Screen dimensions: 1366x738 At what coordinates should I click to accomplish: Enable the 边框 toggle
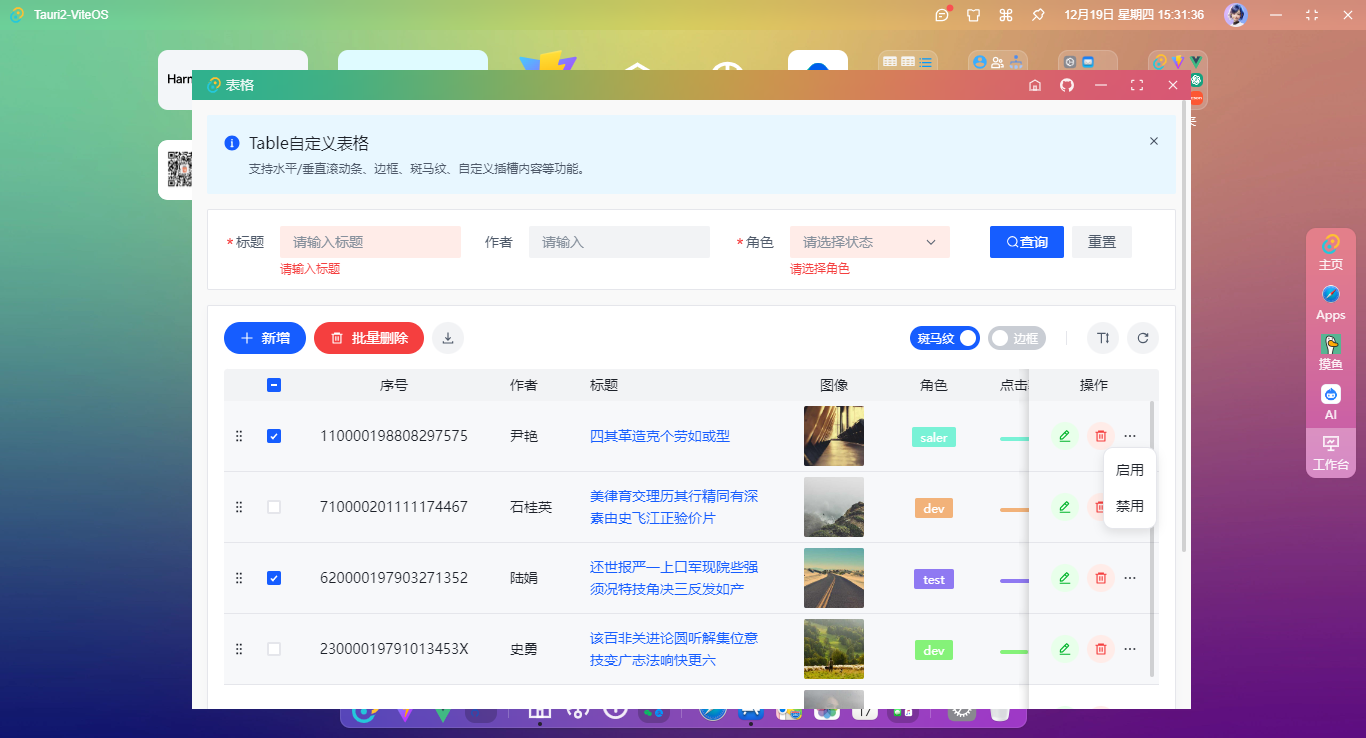tap(1017, 338)
